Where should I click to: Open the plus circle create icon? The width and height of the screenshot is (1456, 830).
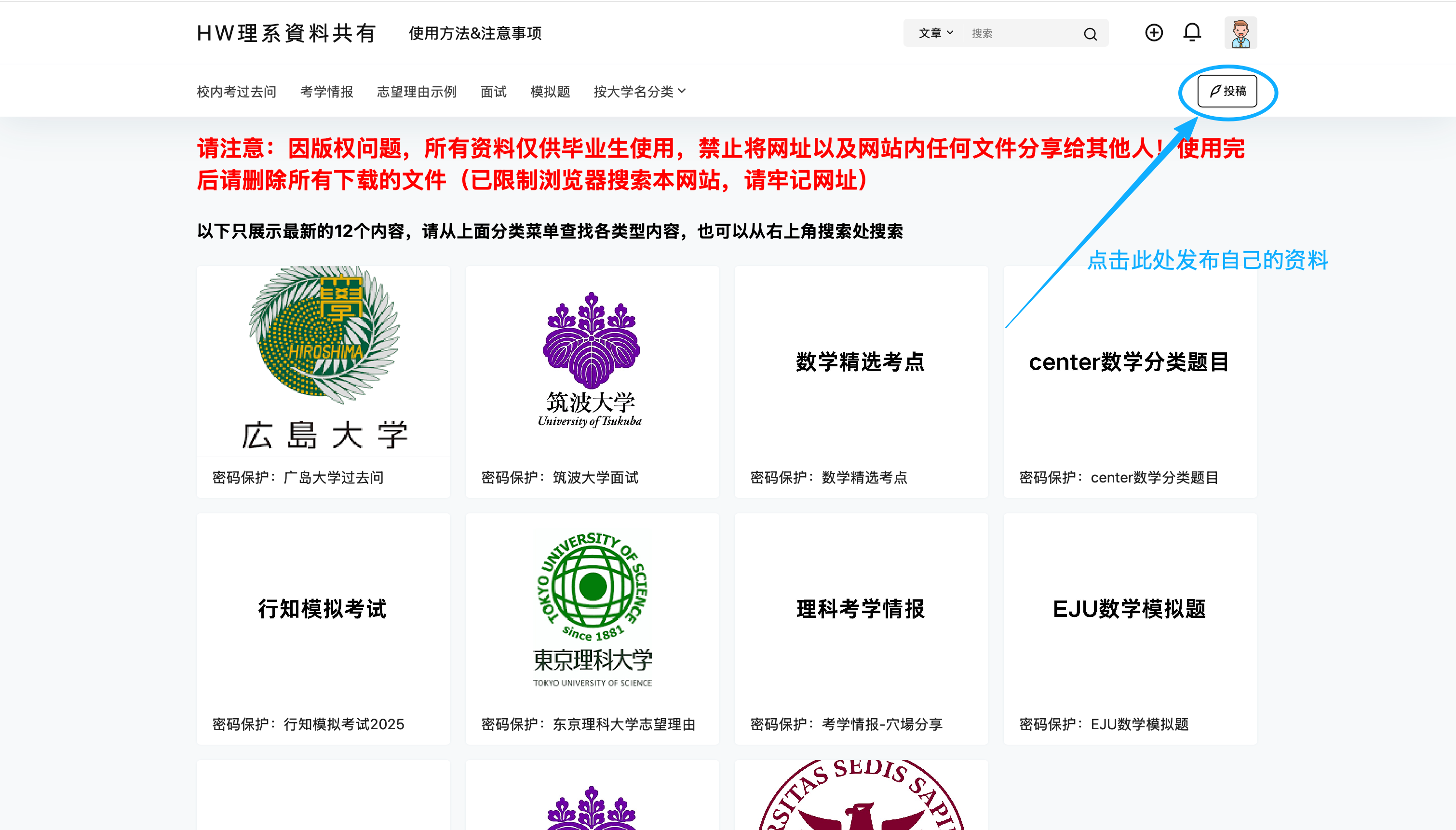(1154, 32)
